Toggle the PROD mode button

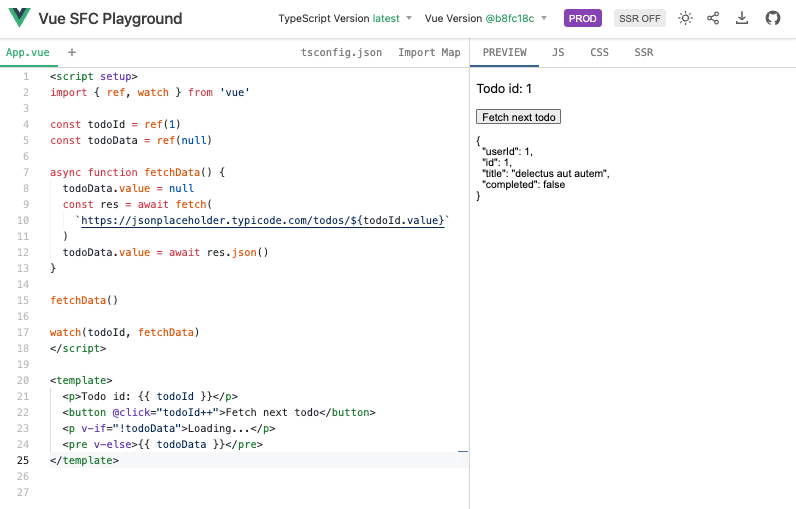582,18
